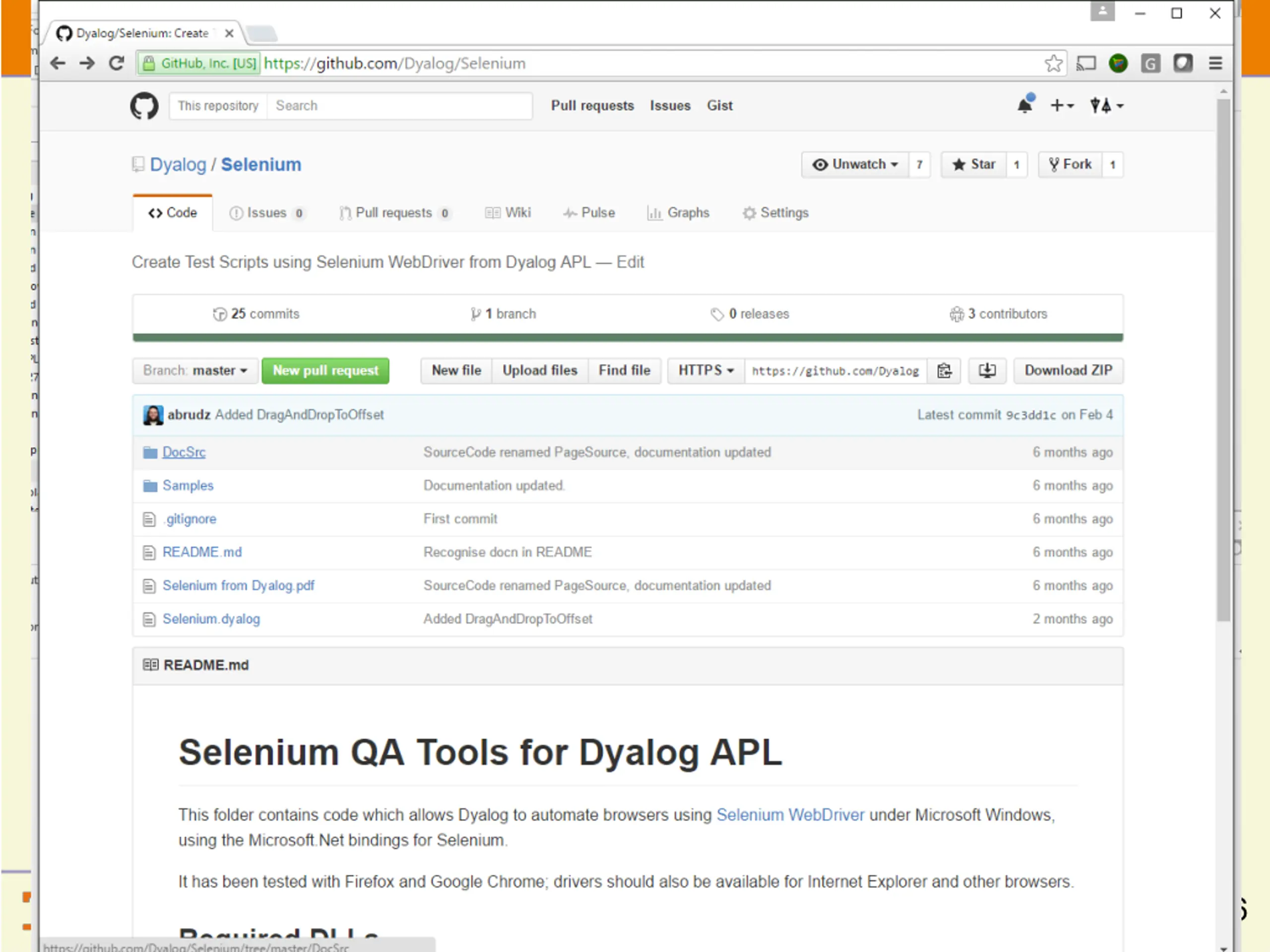
Task: Click the Upload files button
Action: [x=540, y=371]
